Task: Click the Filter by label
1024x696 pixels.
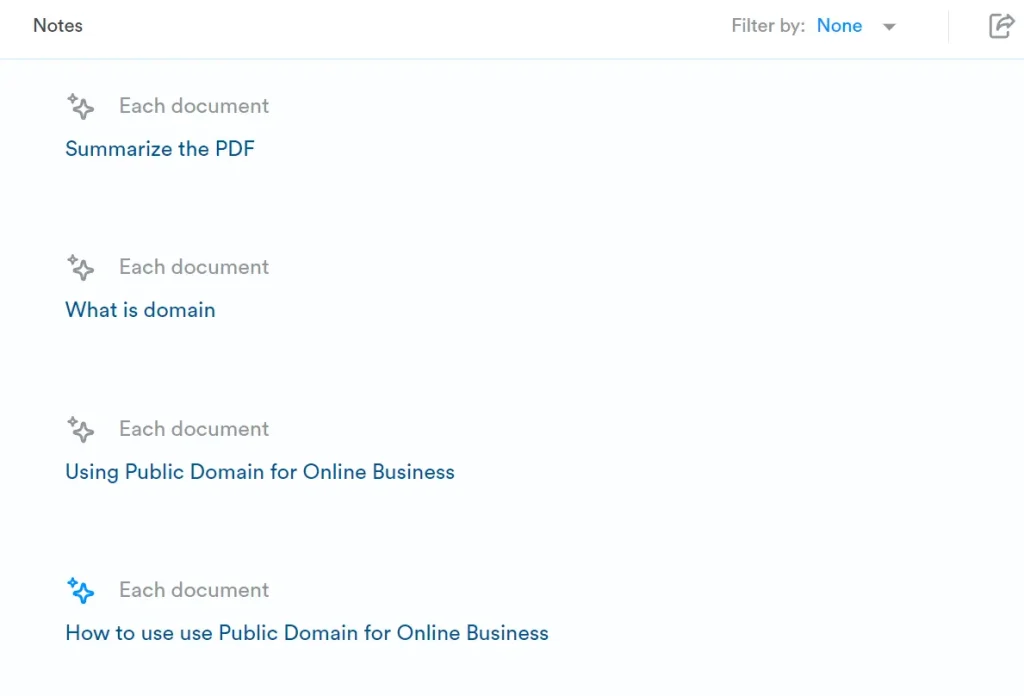Action: pyautogui.click(x=767, y=26)
